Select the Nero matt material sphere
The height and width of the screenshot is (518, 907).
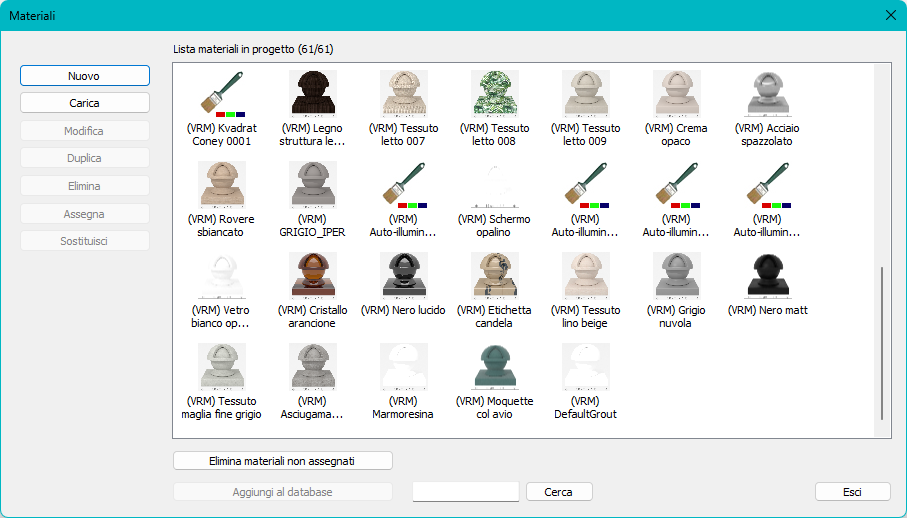[768, 276]
